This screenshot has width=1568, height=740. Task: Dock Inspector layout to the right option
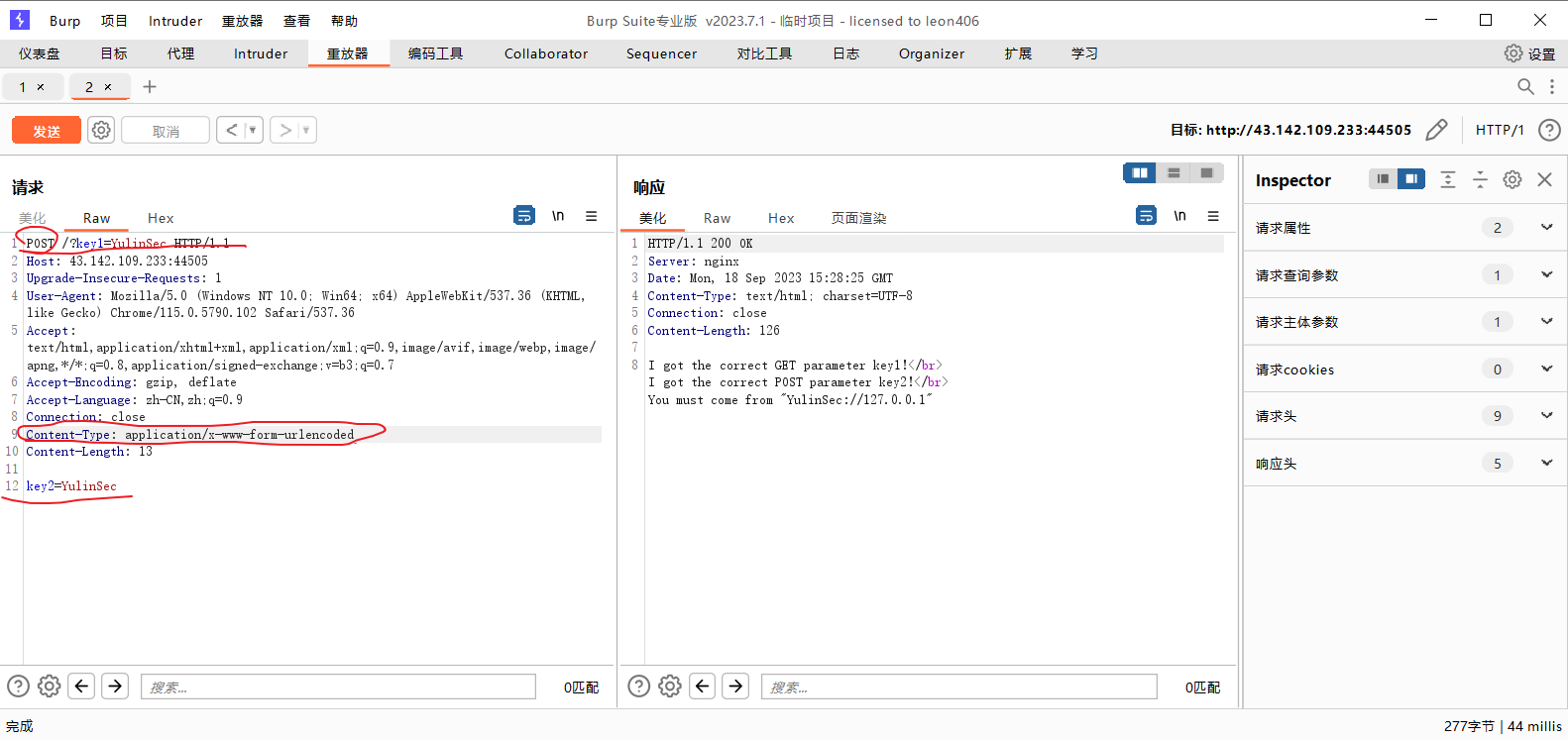pyautogui.click(x=1410, y=178)
